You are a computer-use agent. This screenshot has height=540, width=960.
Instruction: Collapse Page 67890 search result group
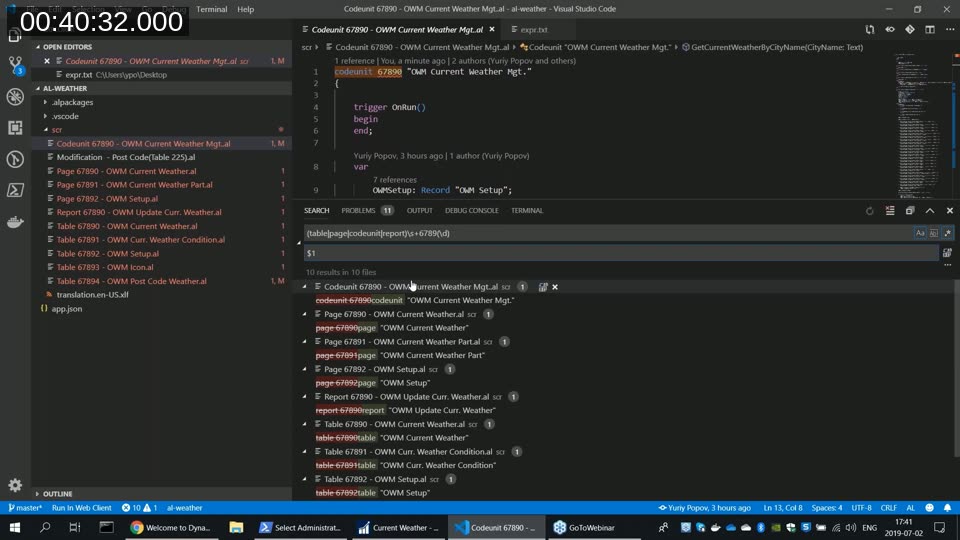[304, 314]
